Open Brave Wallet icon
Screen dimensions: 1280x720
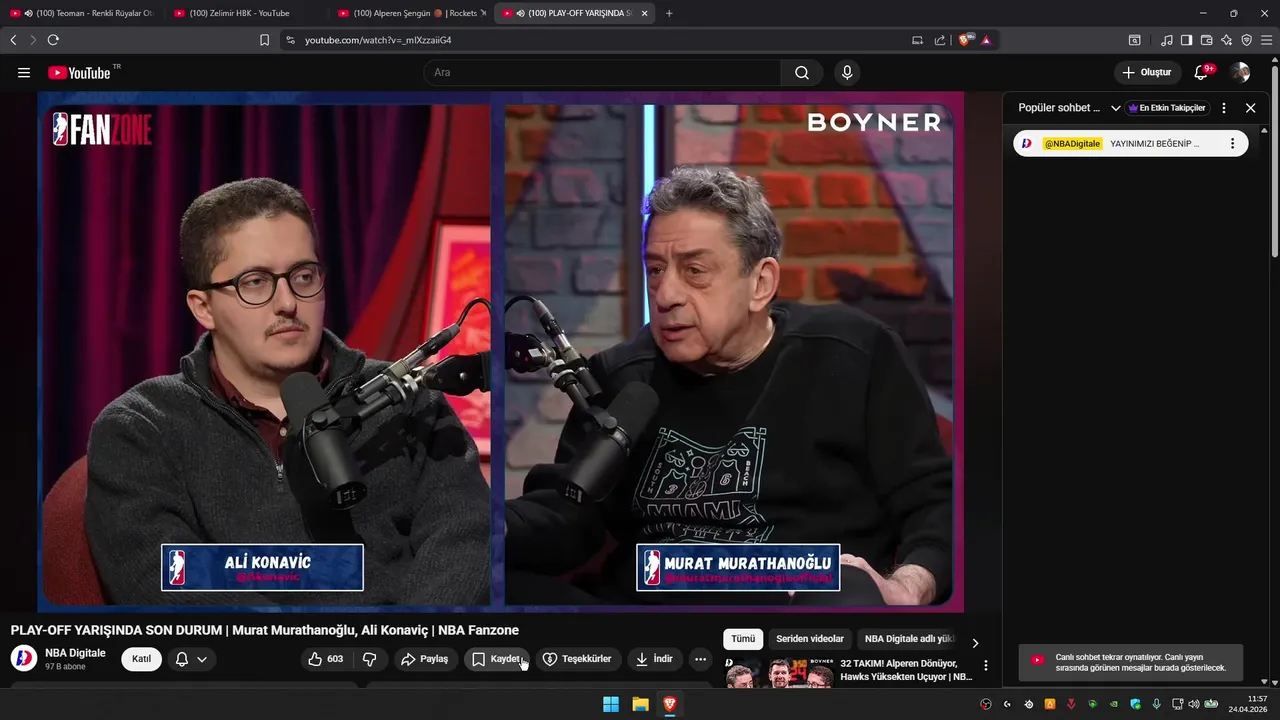click(1206, 40)
